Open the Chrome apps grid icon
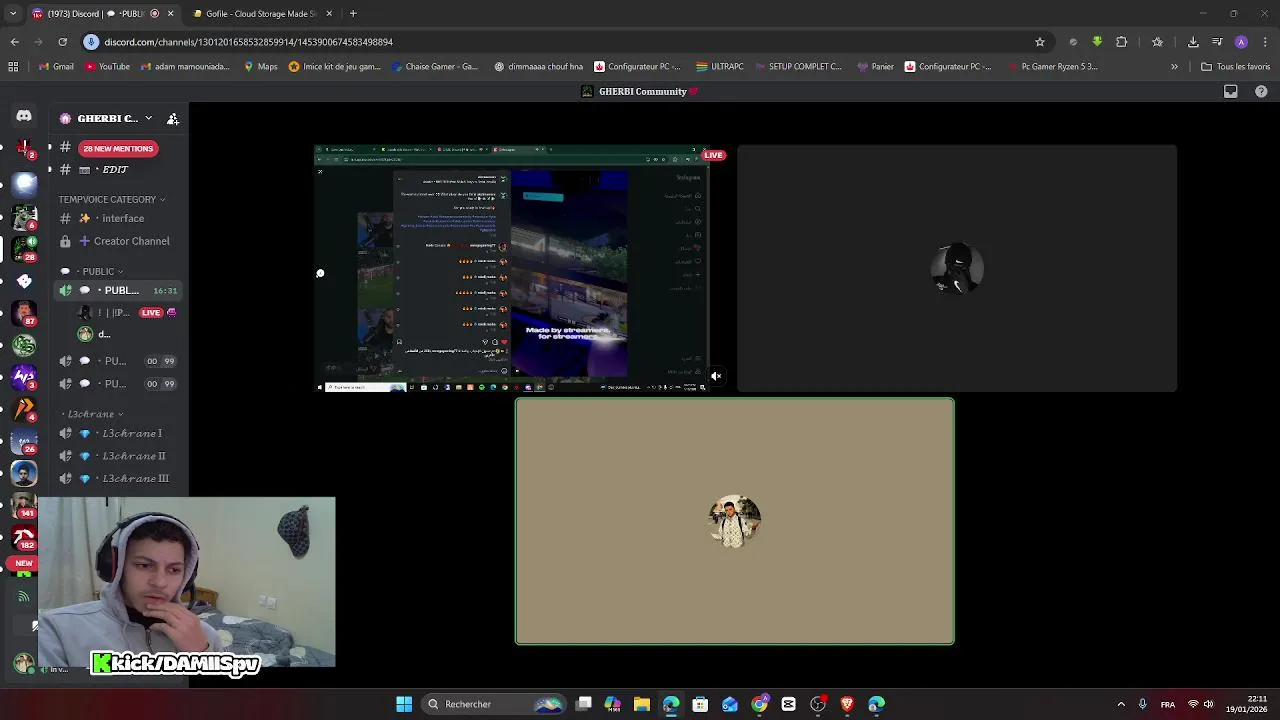 coord(13,67)
